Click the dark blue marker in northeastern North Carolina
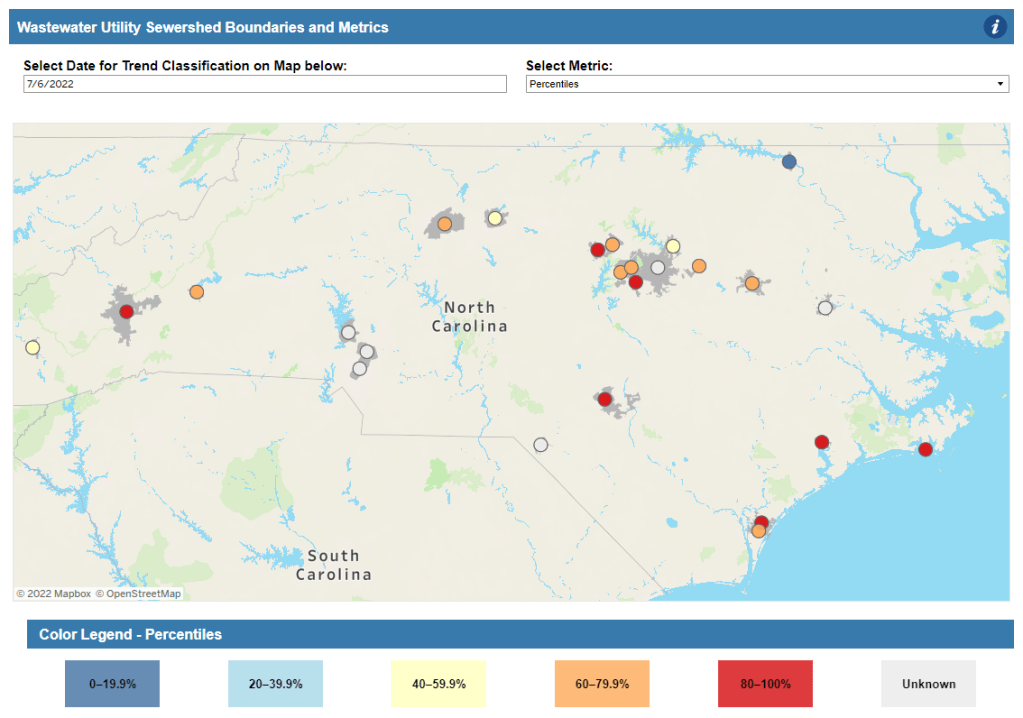The image size is (1023, 718). click(789, 161)
